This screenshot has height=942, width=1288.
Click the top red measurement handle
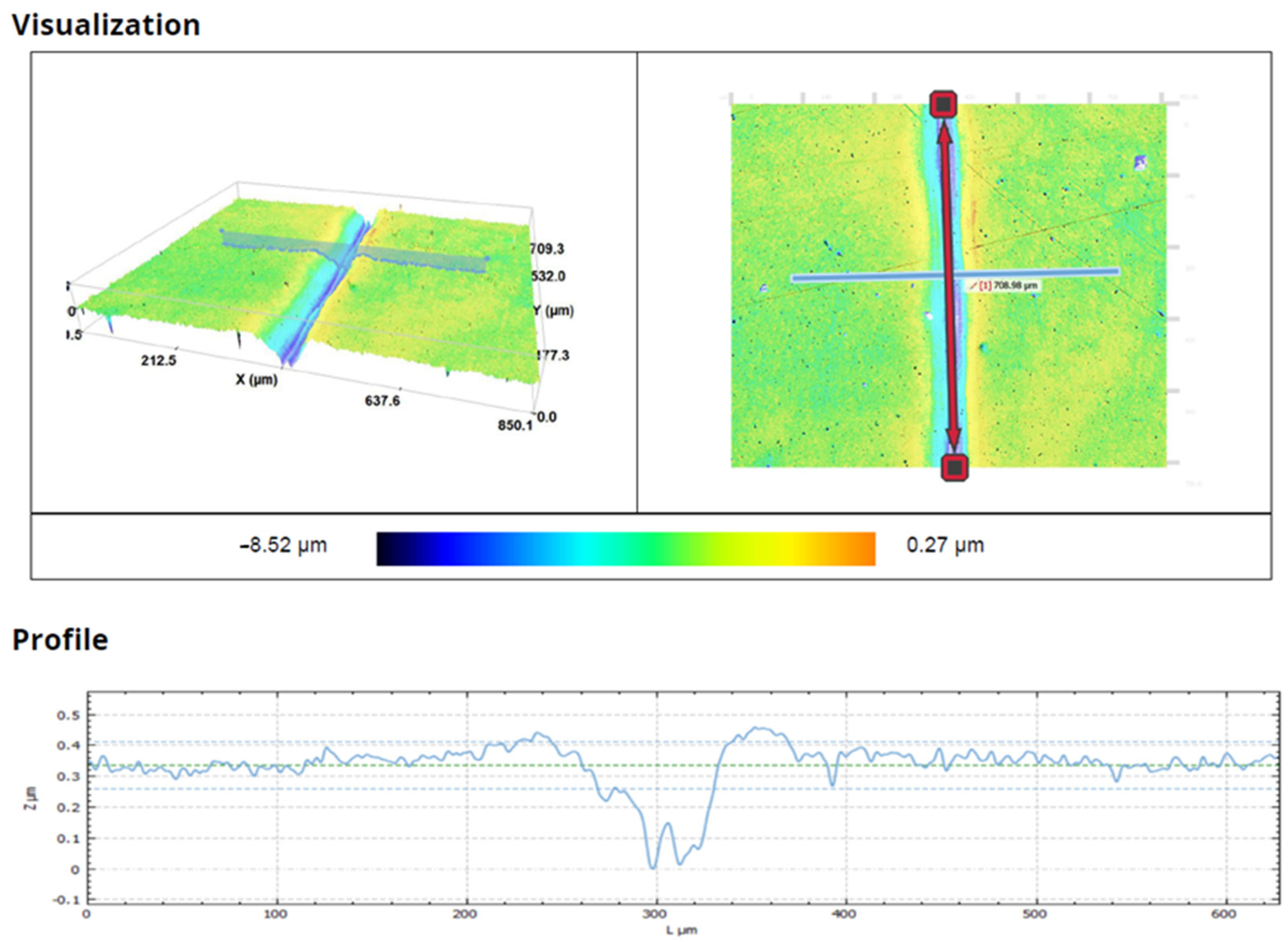click(943, 105)
